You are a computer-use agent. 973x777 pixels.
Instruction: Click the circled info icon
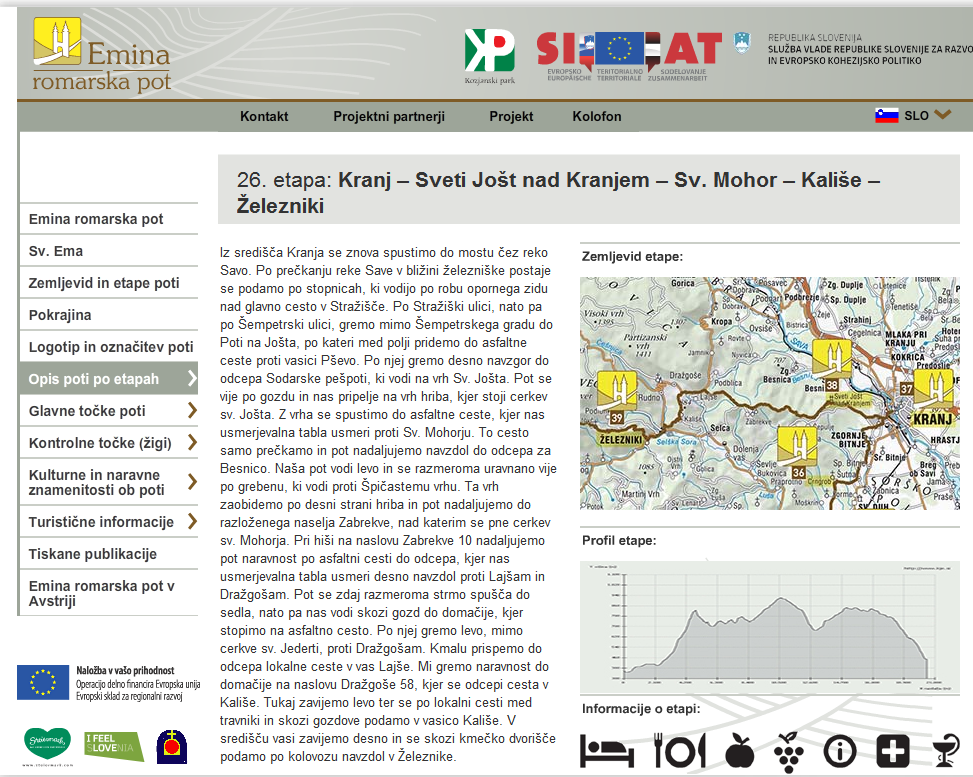coord(842,750)
